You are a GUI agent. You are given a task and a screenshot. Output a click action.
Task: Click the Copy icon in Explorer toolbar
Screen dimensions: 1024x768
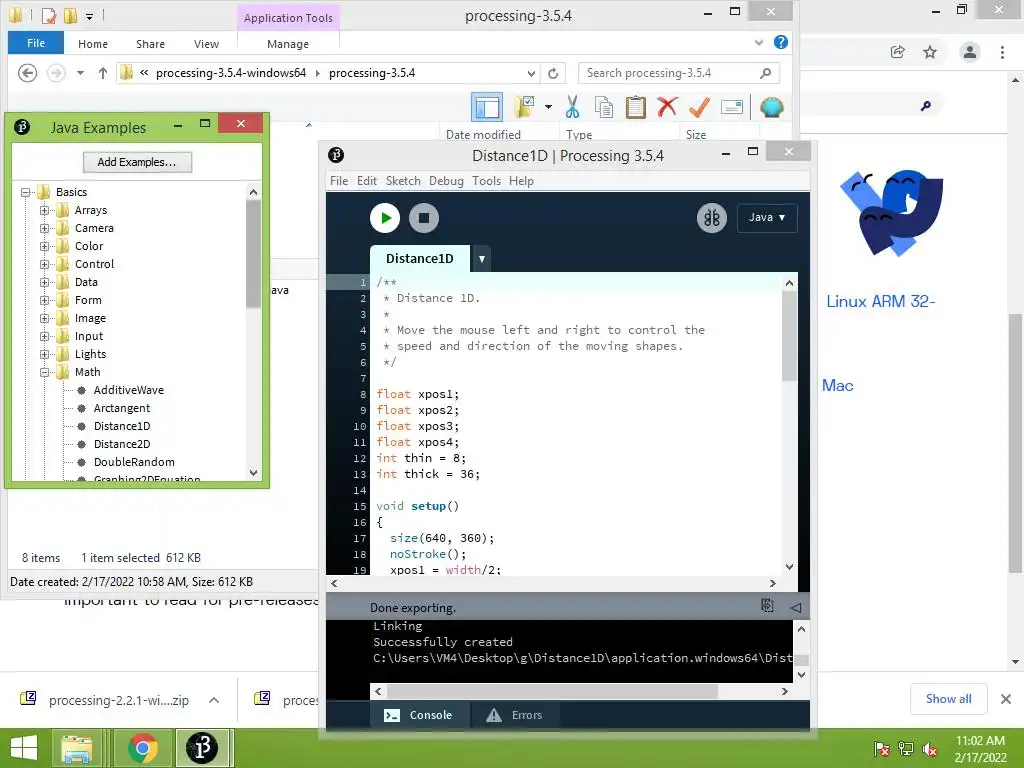(604, 107)
